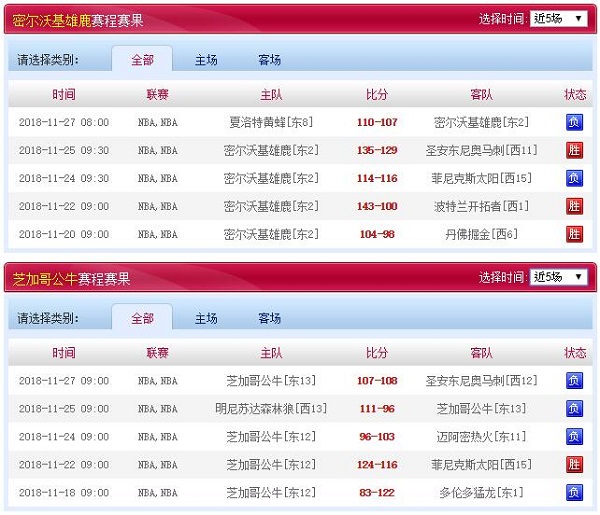
Task: Click home team 夏洛特黄蜂[东8]
Action: pos(271,122)
